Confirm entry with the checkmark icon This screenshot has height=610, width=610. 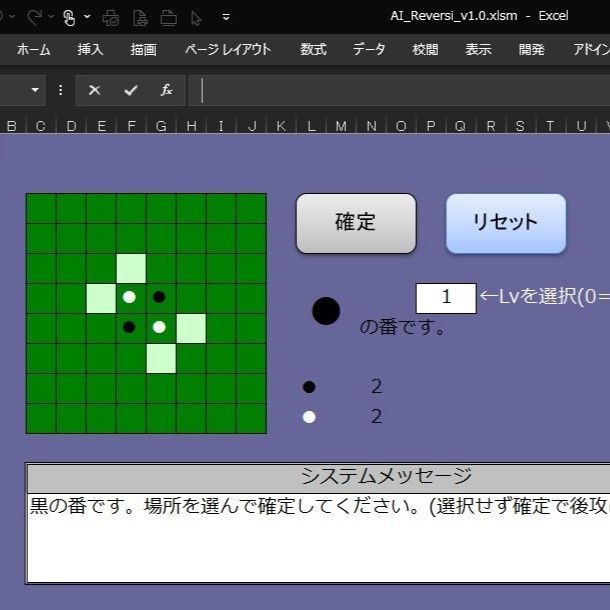point(131,90)
